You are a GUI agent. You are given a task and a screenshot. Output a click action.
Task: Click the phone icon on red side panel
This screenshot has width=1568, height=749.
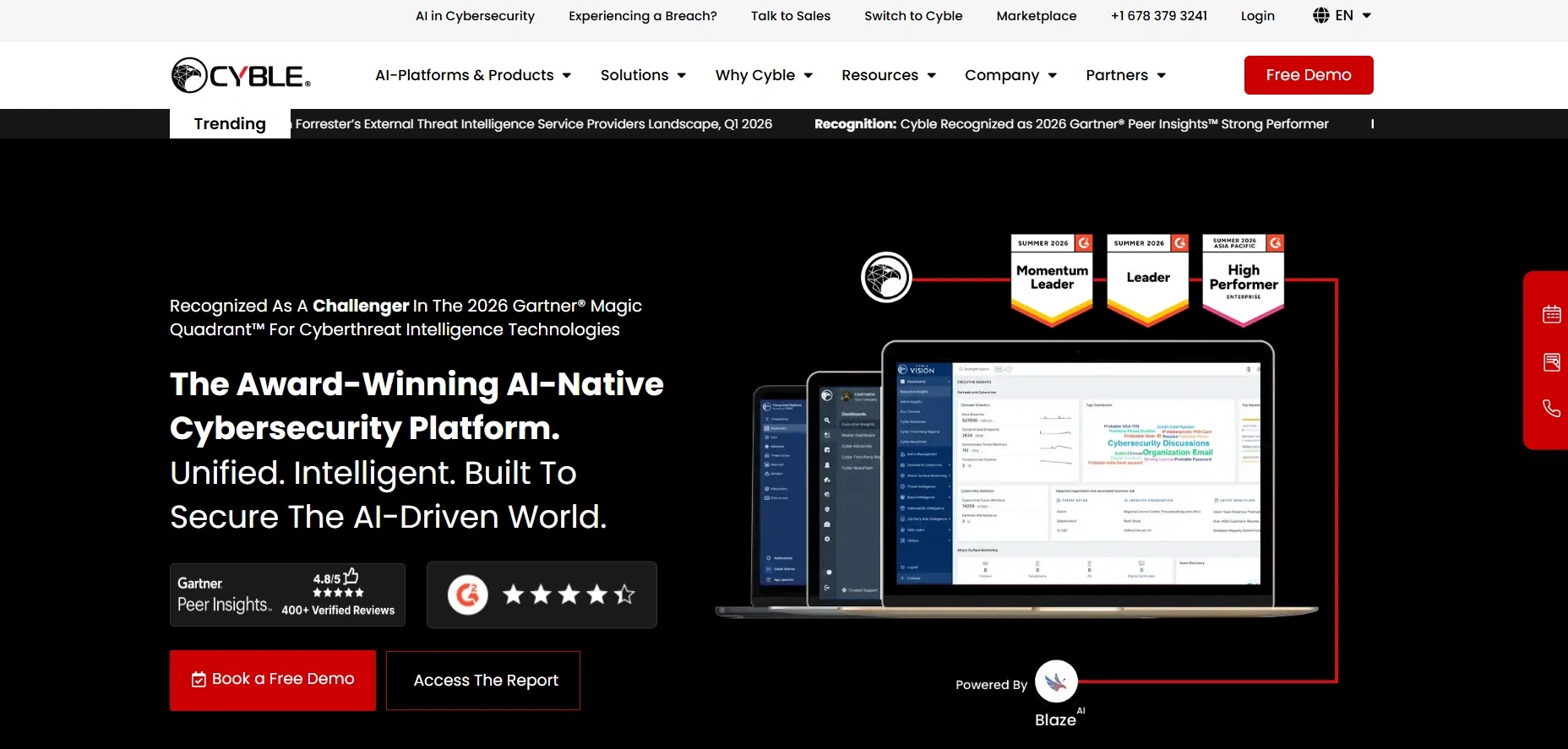[1551, 408]
